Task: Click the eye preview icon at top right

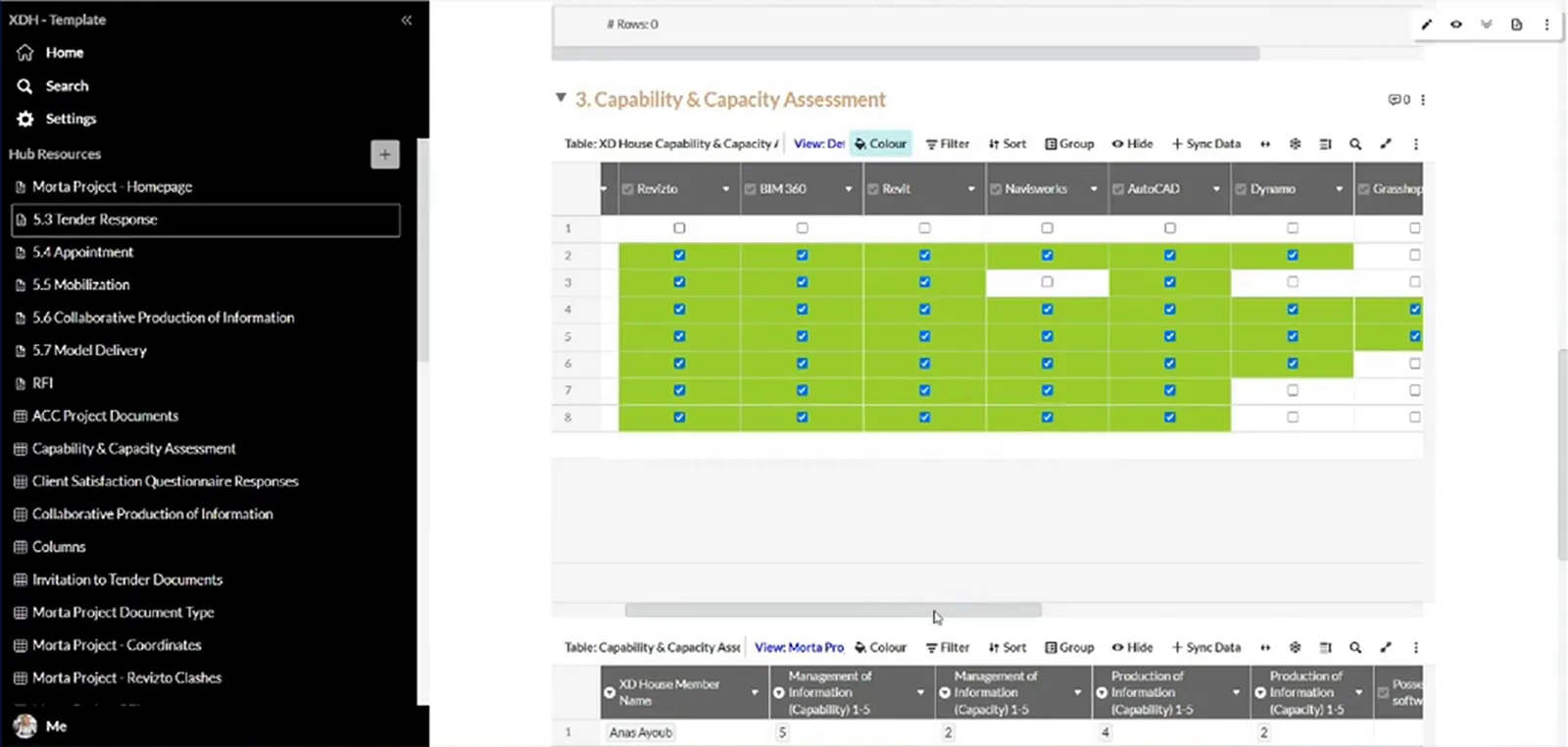Action: pyautogui.click(x=1456, y=25)
